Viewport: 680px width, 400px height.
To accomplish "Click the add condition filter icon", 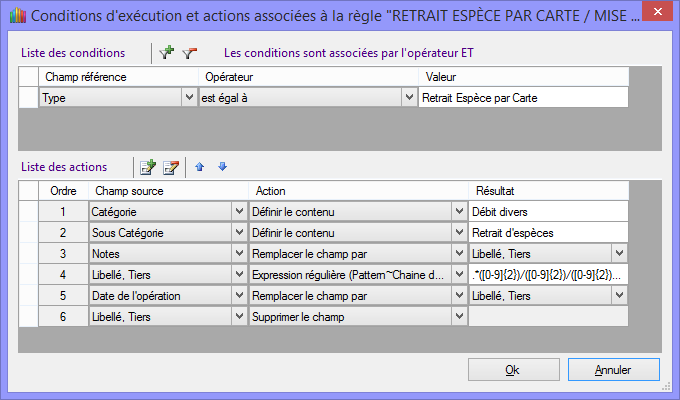I will 167,52.
